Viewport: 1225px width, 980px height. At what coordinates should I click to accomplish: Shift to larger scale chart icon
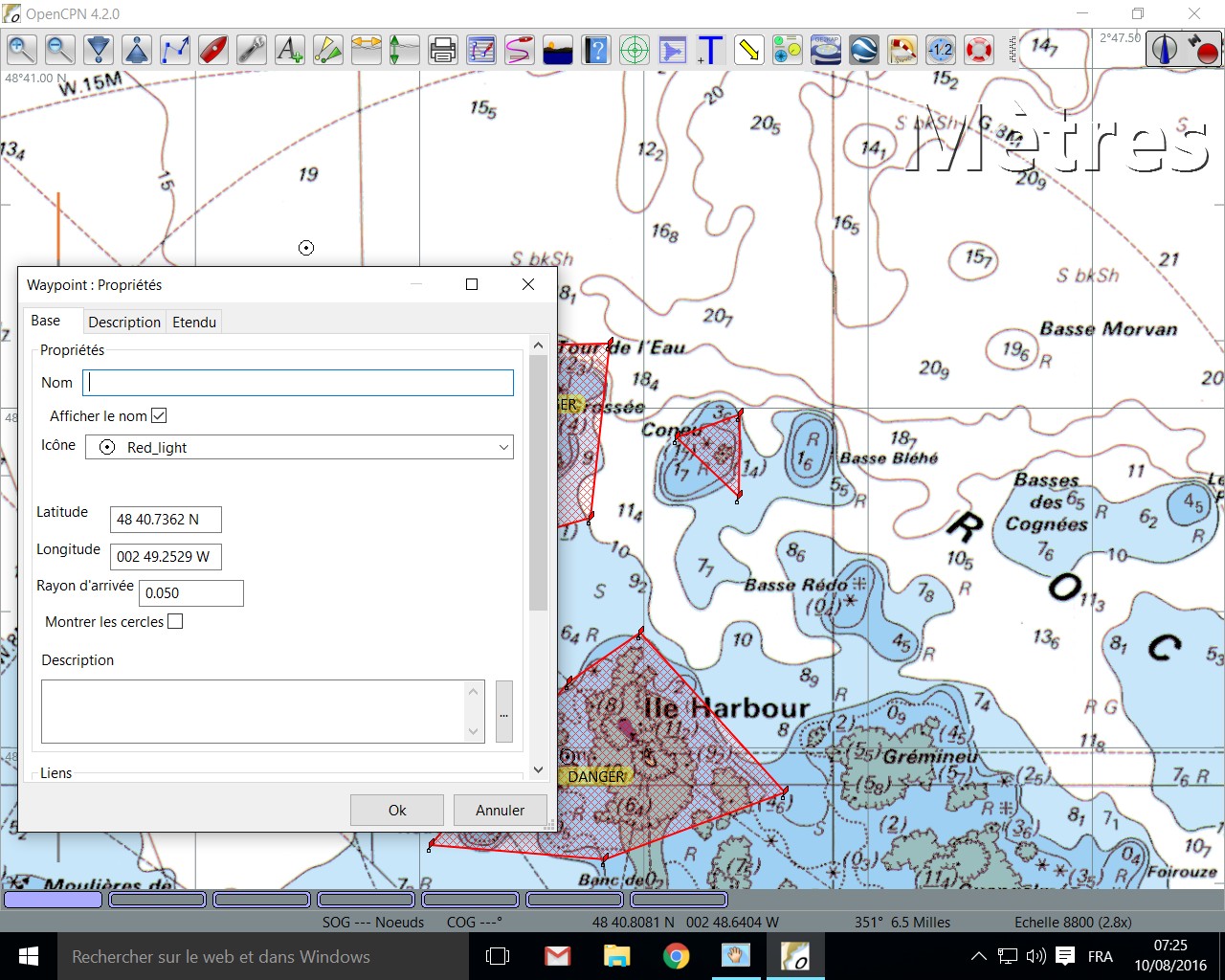click(x=98, y=49)
